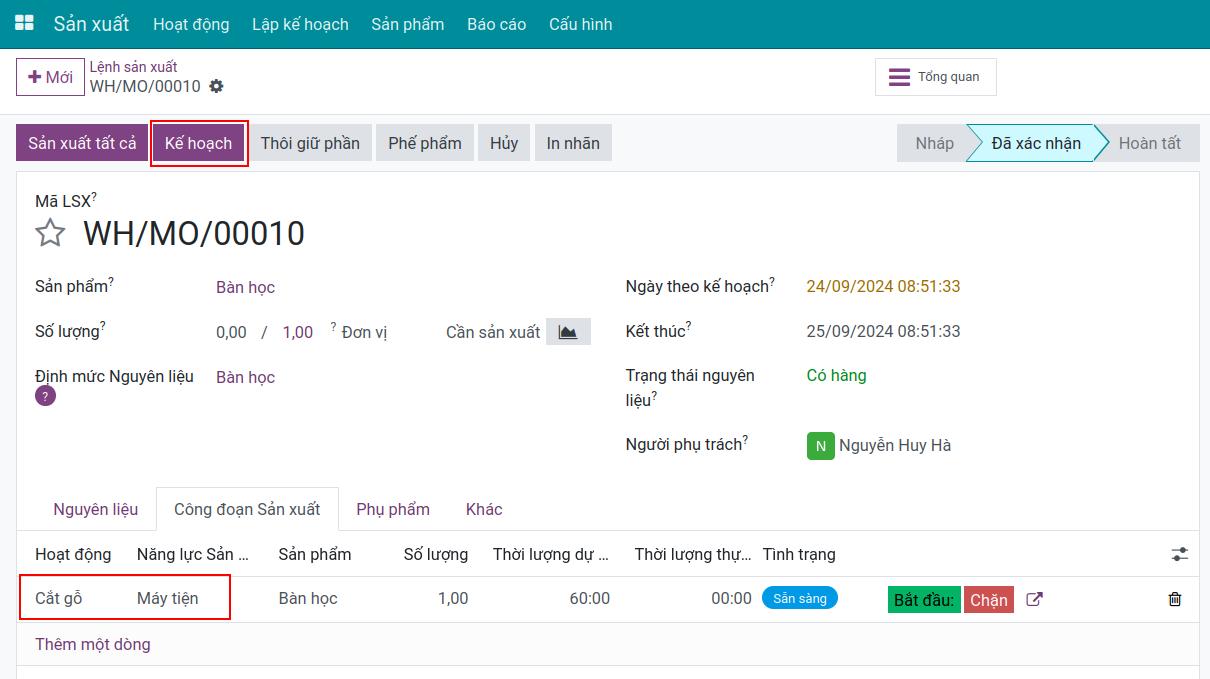Screen dimensions: 1210x679
Task: Click the scheduled date 24/09/2024 08:51:33
Action: click(x=883, y=286)
